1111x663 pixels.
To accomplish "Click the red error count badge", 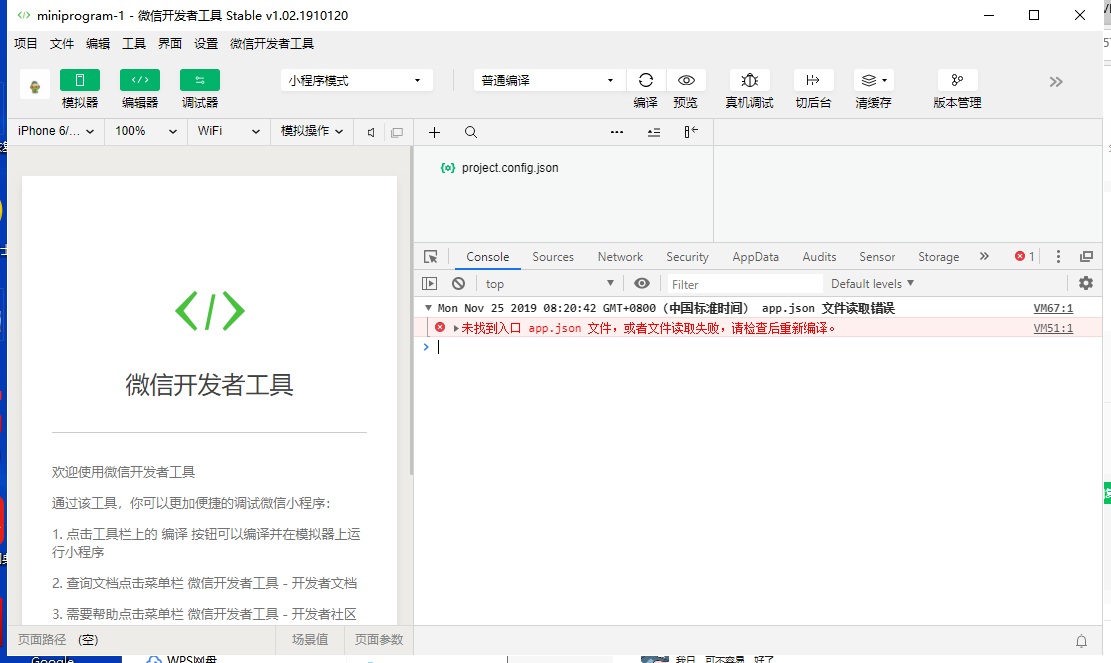I will [1025, 256].
